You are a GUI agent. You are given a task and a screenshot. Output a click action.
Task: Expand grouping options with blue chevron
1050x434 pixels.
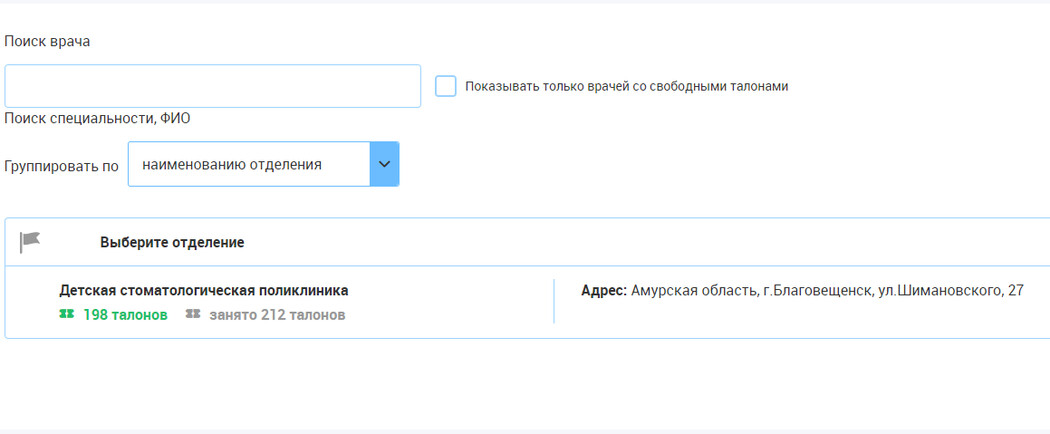coord(384,164)
